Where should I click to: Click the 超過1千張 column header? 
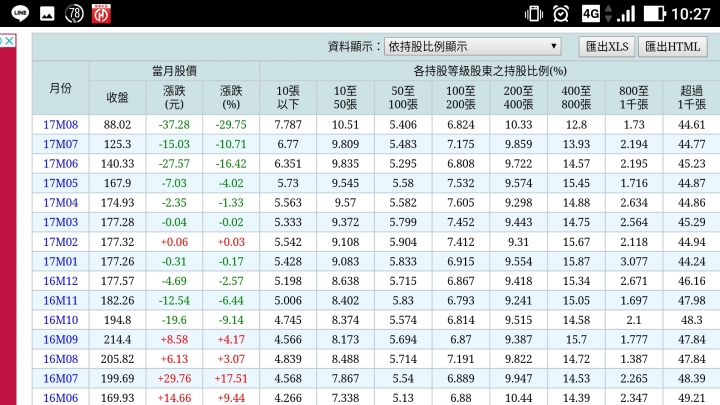point(692,97)
